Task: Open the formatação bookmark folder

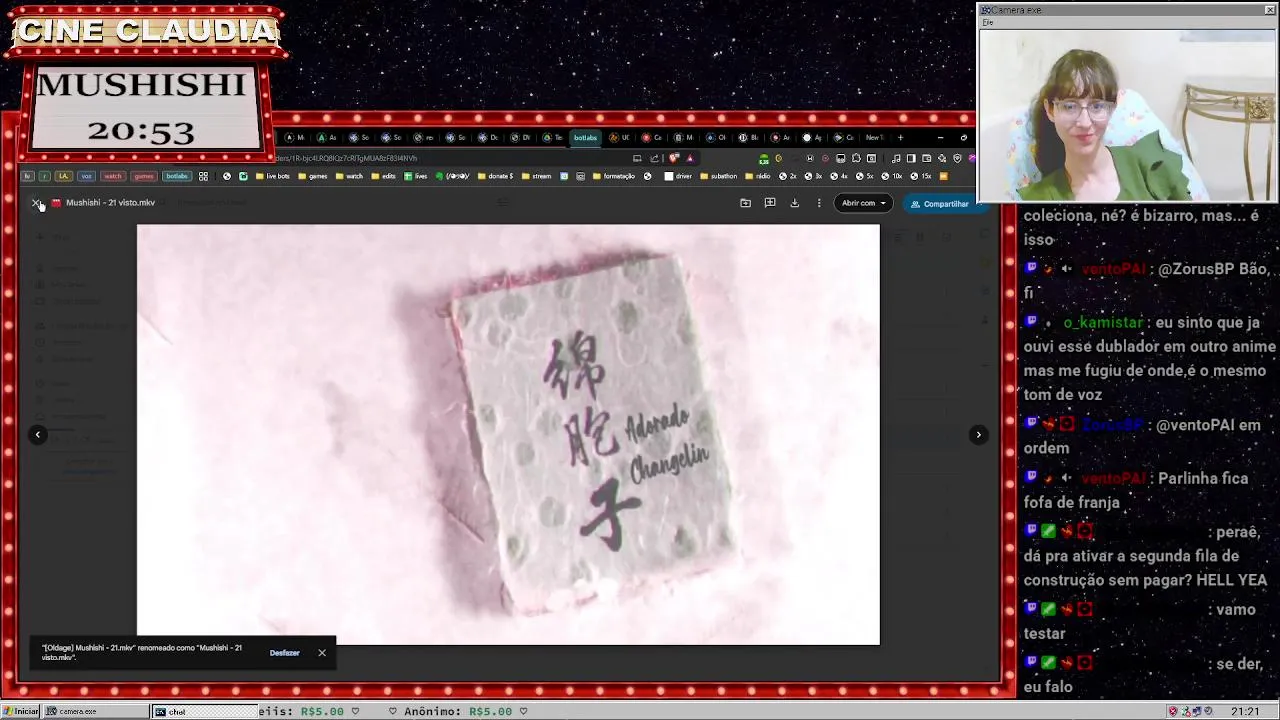Action: (614, 176)
